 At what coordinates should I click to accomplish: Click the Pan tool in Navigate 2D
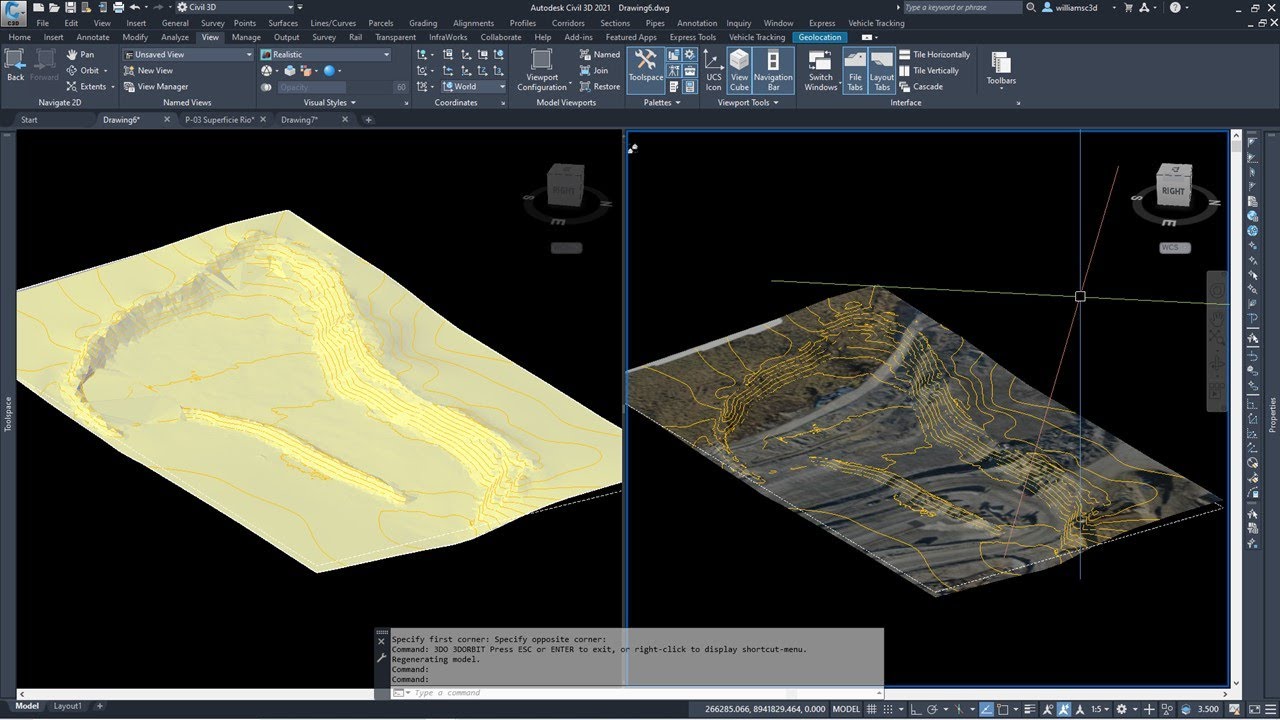tap(80, 55)
